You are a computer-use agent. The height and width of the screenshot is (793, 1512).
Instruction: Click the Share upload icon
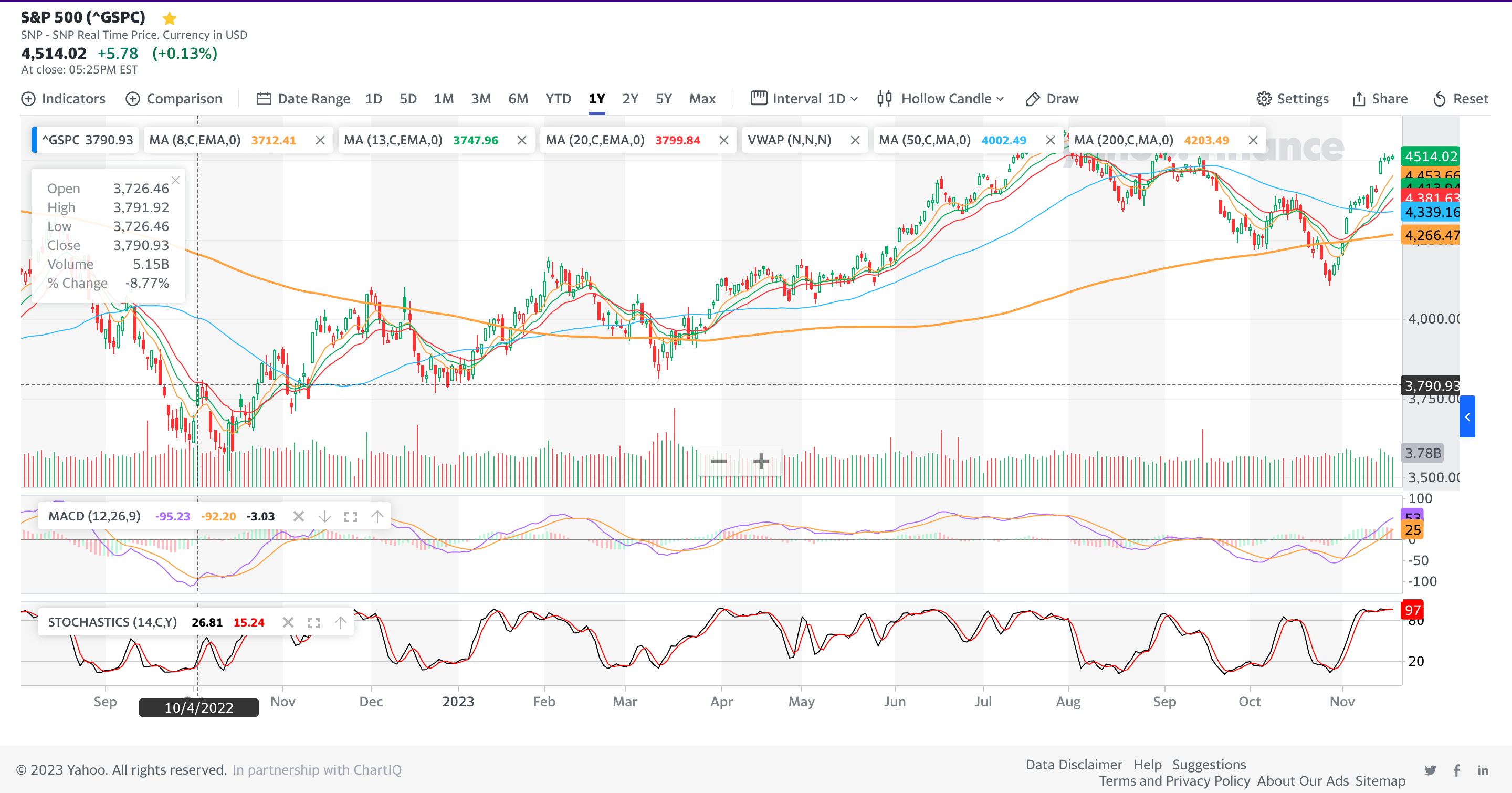[1358, 99]
